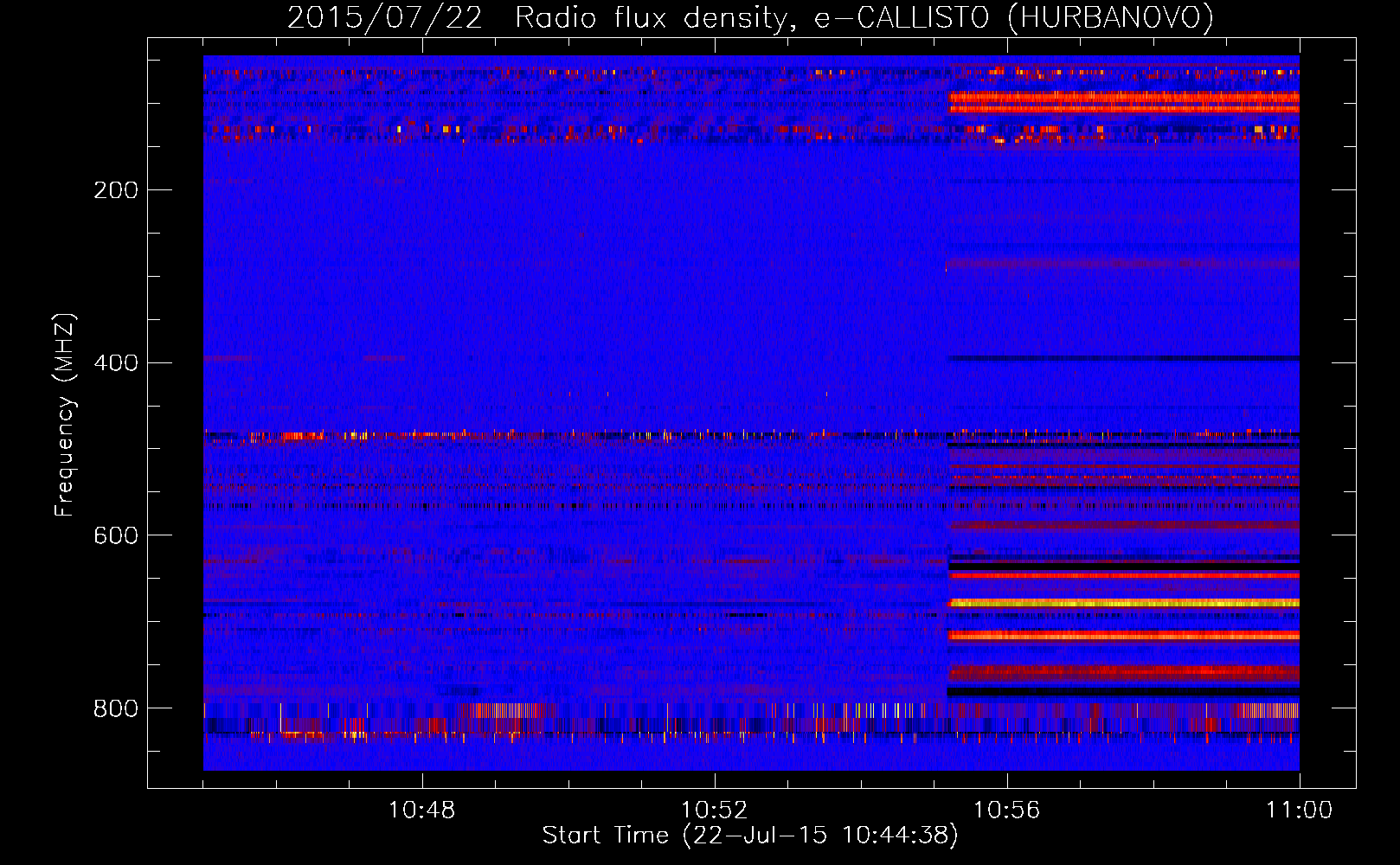Viewport: 1400px width, 865px height.
Task: Click the black band just below 780 MHz
Action: tap(1124, 692)
